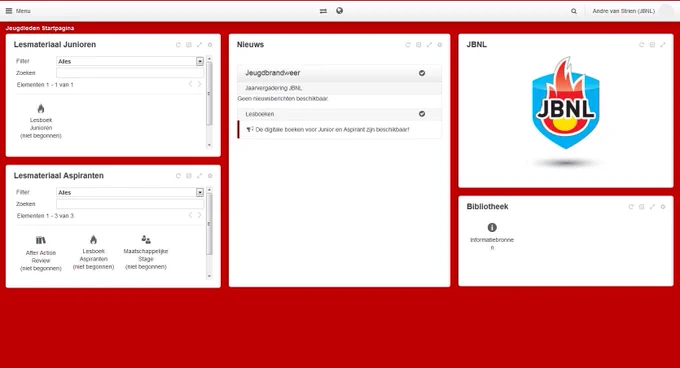Go to previous page in Aspiranten list

190,215
